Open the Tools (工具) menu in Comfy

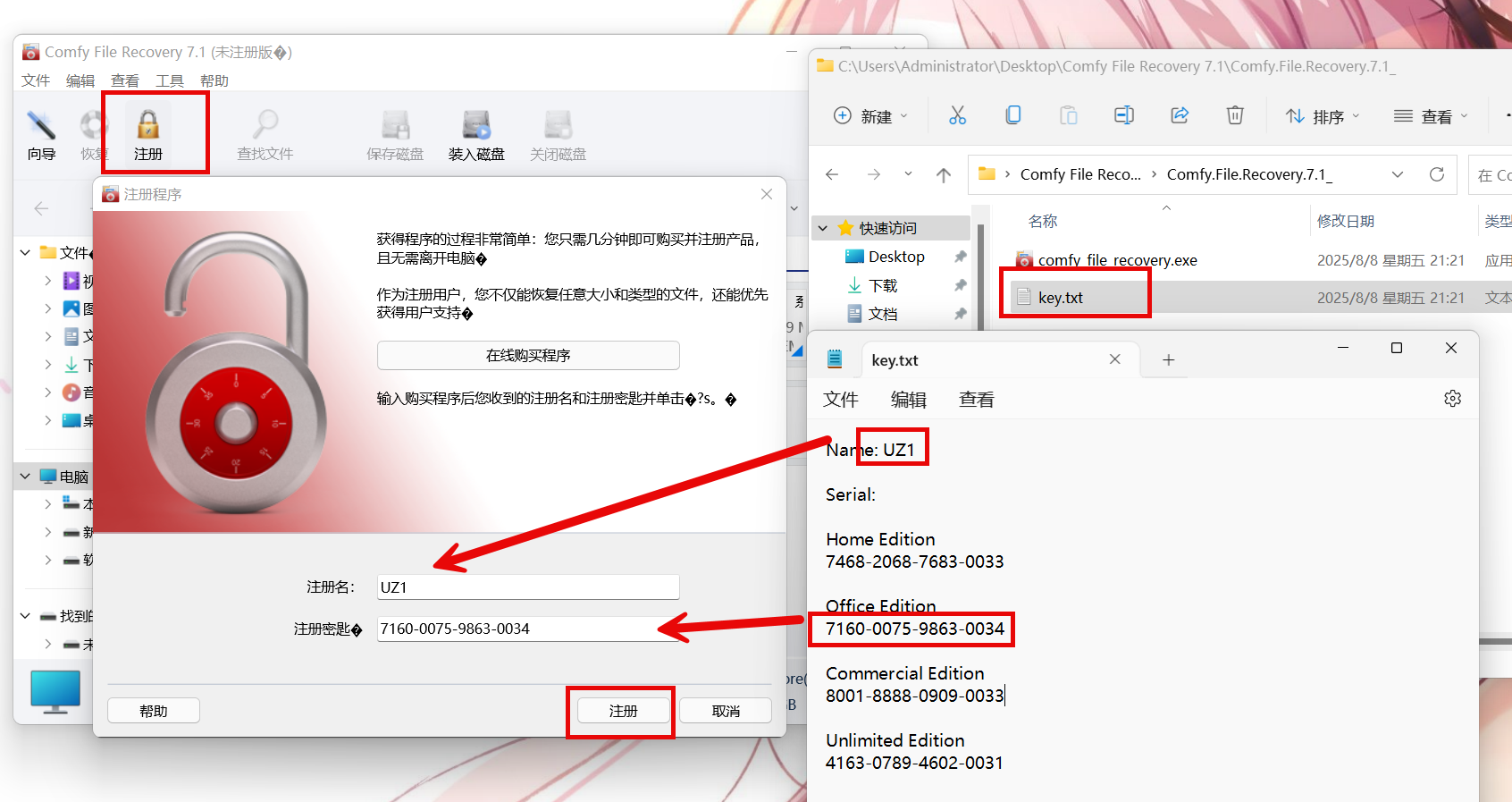pyautogui.click(x=169, y=80)
